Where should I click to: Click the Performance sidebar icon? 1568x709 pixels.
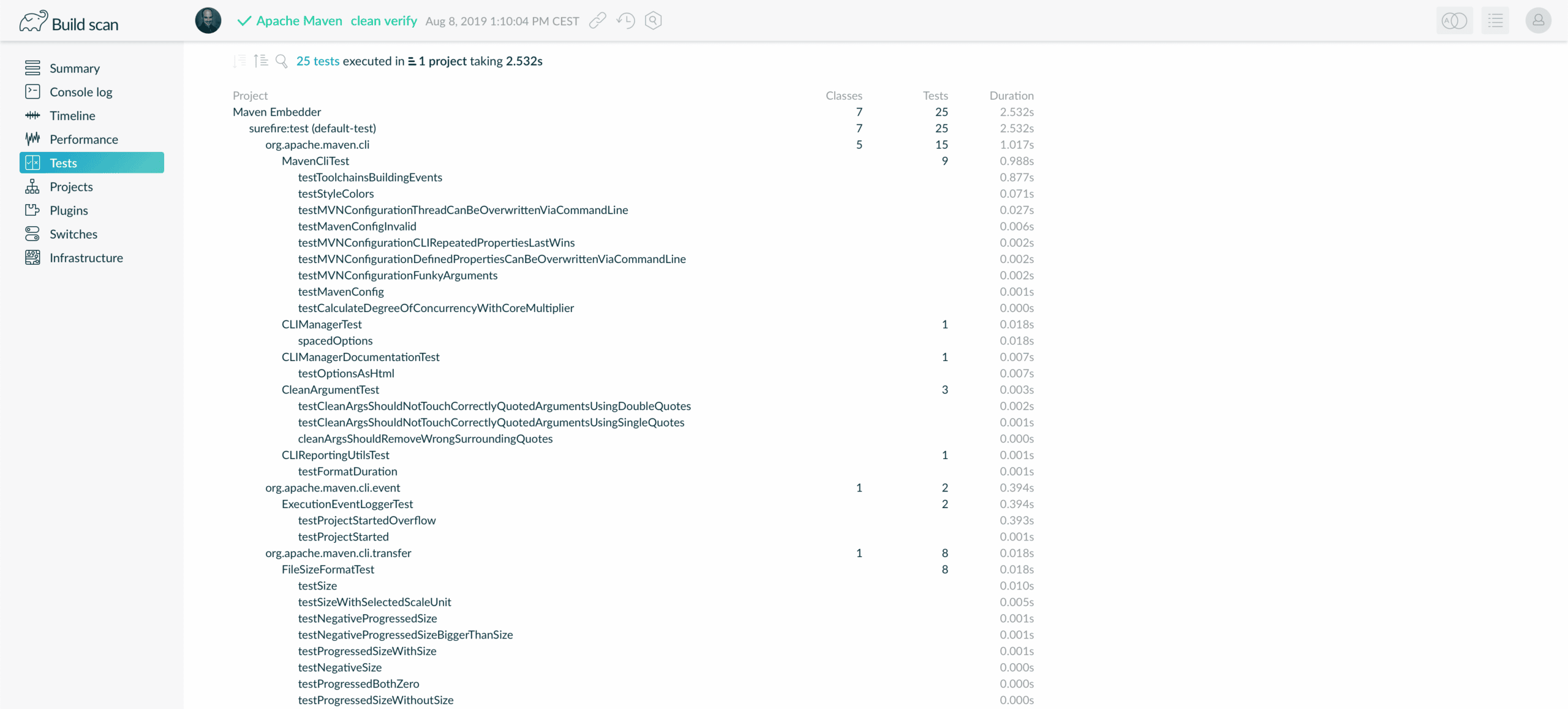(32, 139)
